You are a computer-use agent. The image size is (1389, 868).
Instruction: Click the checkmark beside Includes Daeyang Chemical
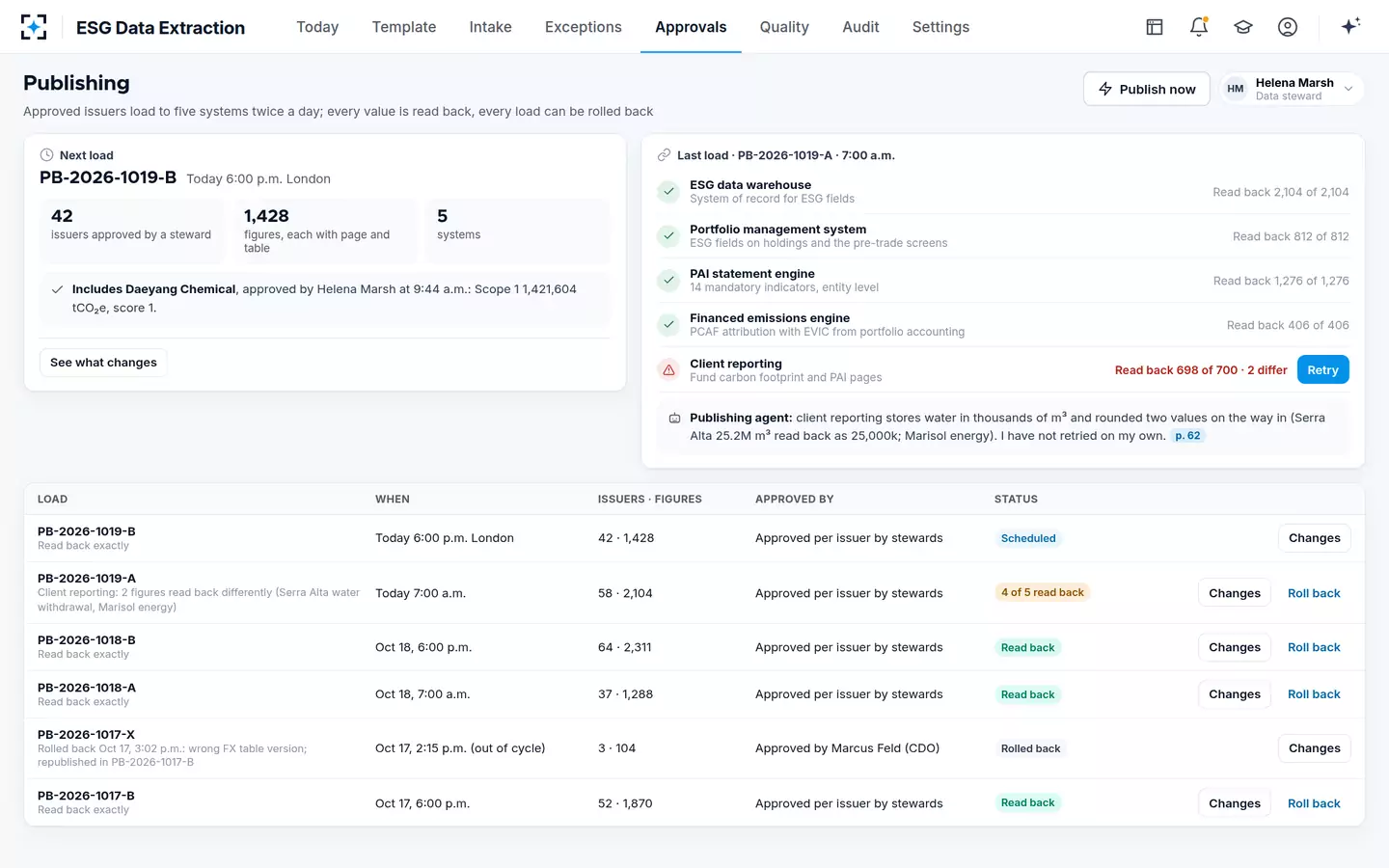click(x=57, y=289)
